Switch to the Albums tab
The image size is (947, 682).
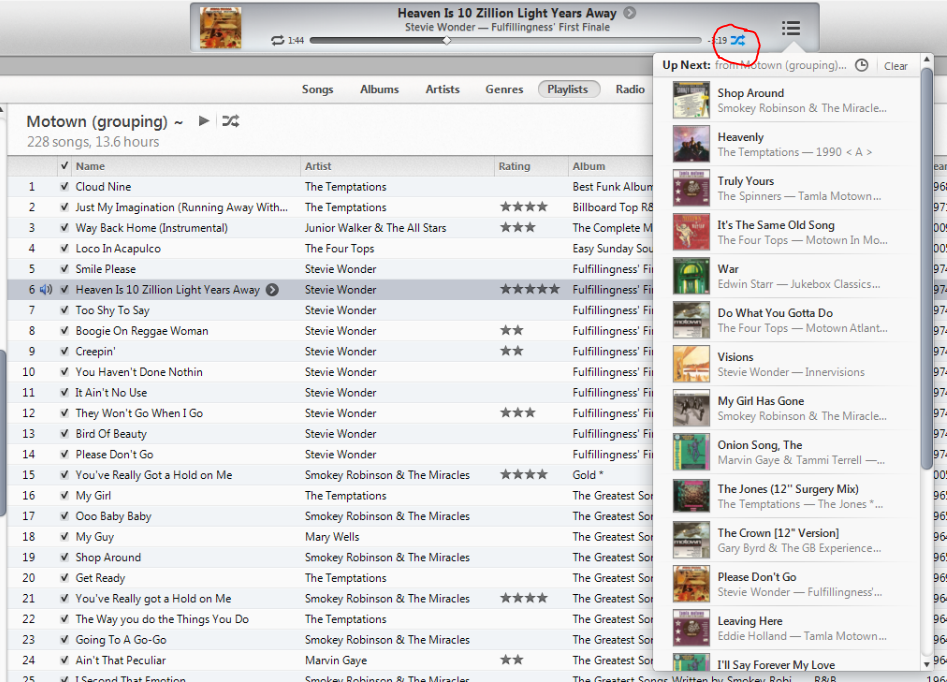pos(379,89)
